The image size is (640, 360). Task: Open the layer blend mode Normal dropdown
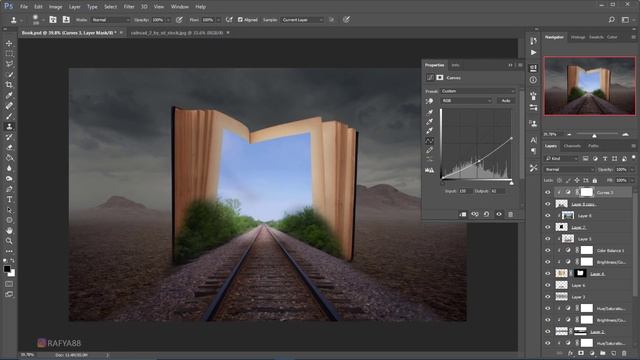click(569, 169)
